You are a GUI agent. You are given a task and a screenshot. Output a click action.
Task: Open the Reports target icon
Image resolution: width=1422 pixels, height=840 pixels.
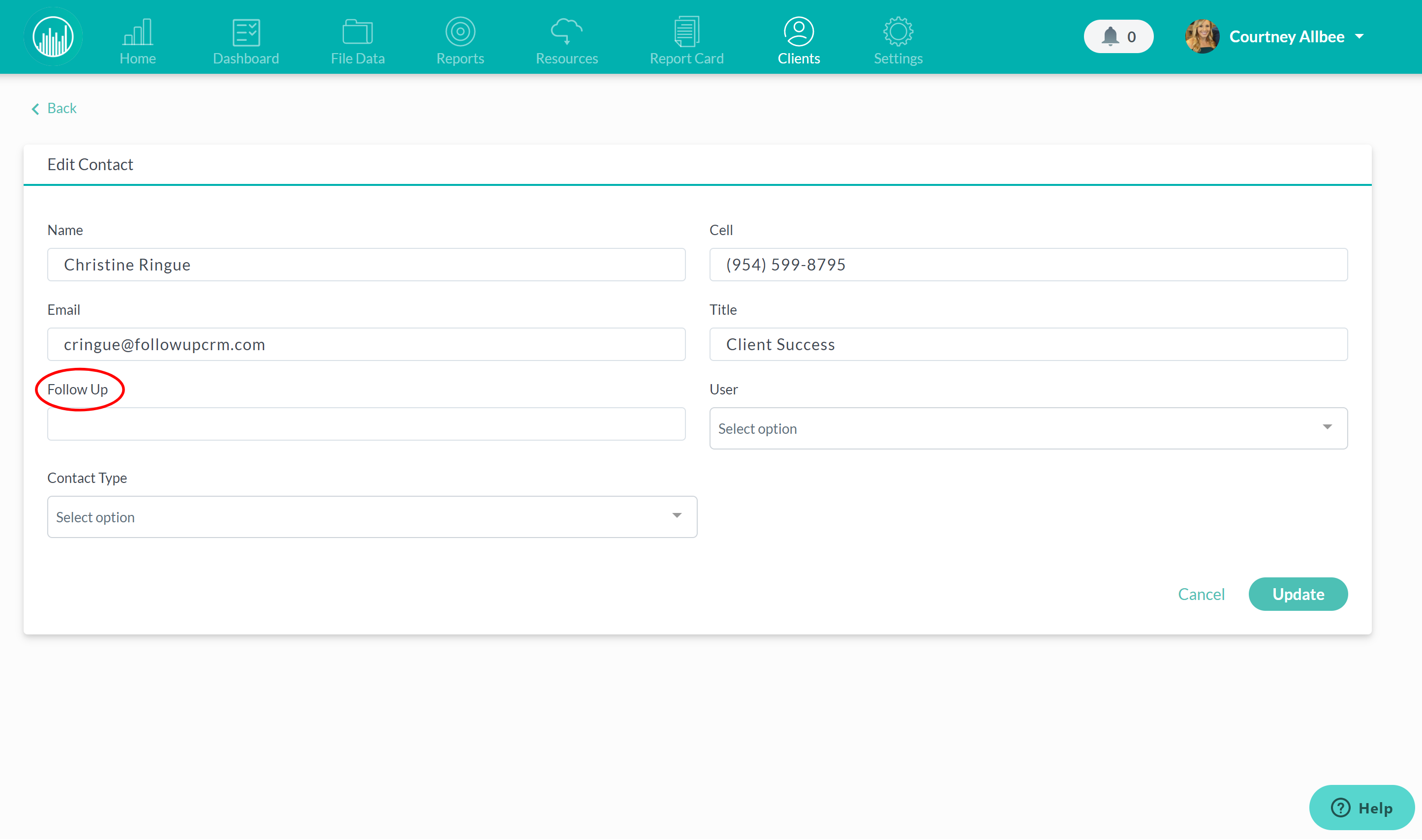[x=460, y=31]
